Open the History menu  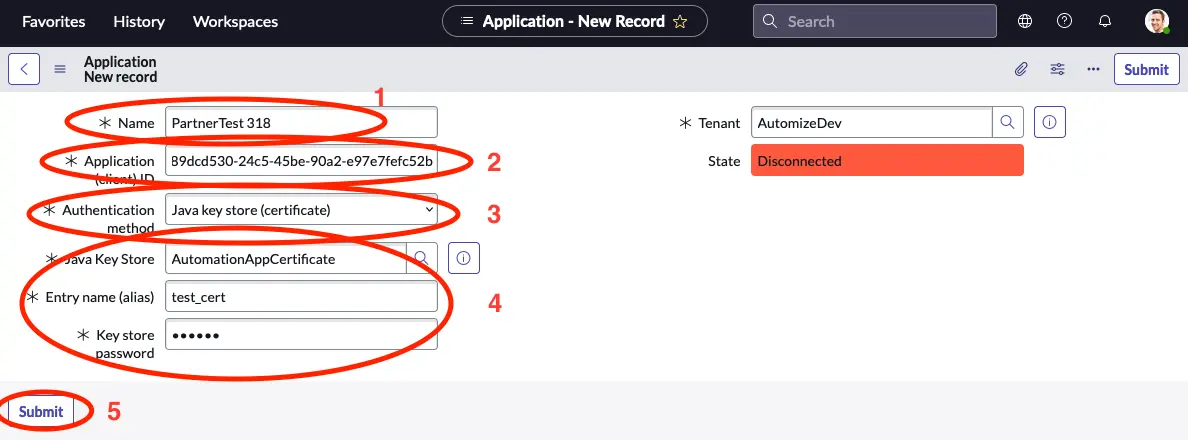pos(139,21)
